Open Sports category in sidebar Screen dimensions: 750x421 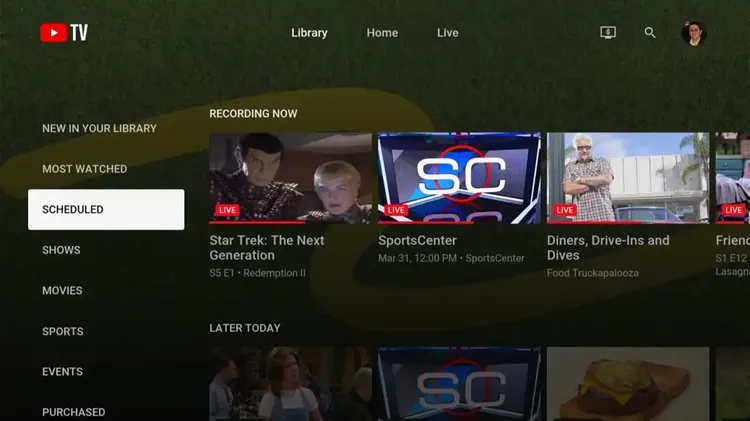pos(63,331)
